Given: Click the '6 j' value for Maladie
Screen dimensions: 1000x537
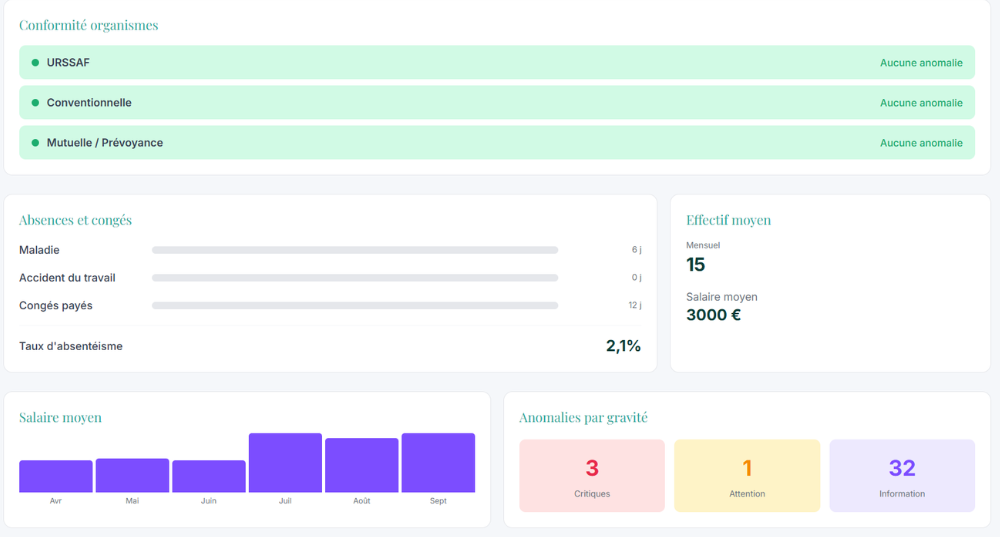Looking at the screenshot, I should tap(636, 250).
